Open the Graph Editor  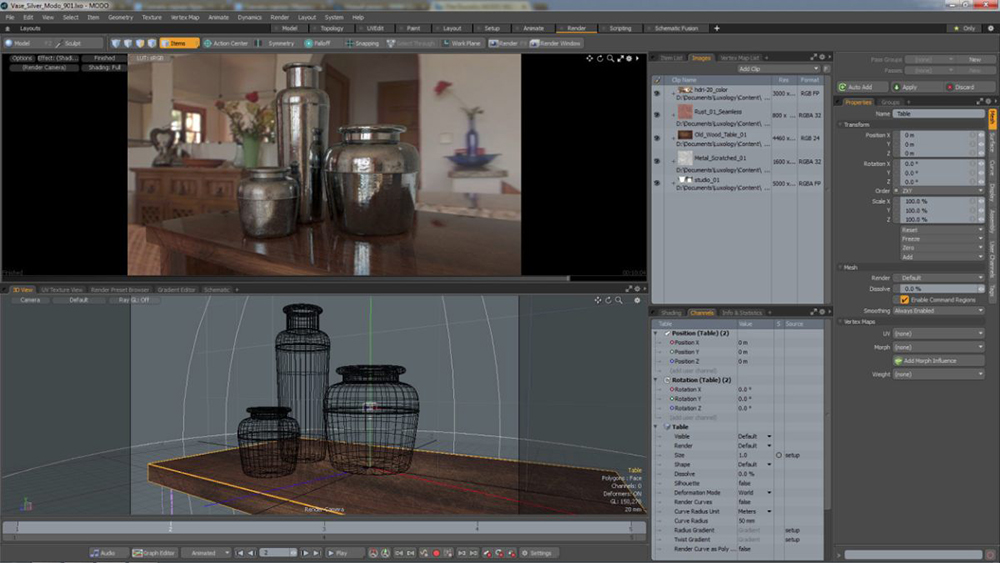pos(154,552)
